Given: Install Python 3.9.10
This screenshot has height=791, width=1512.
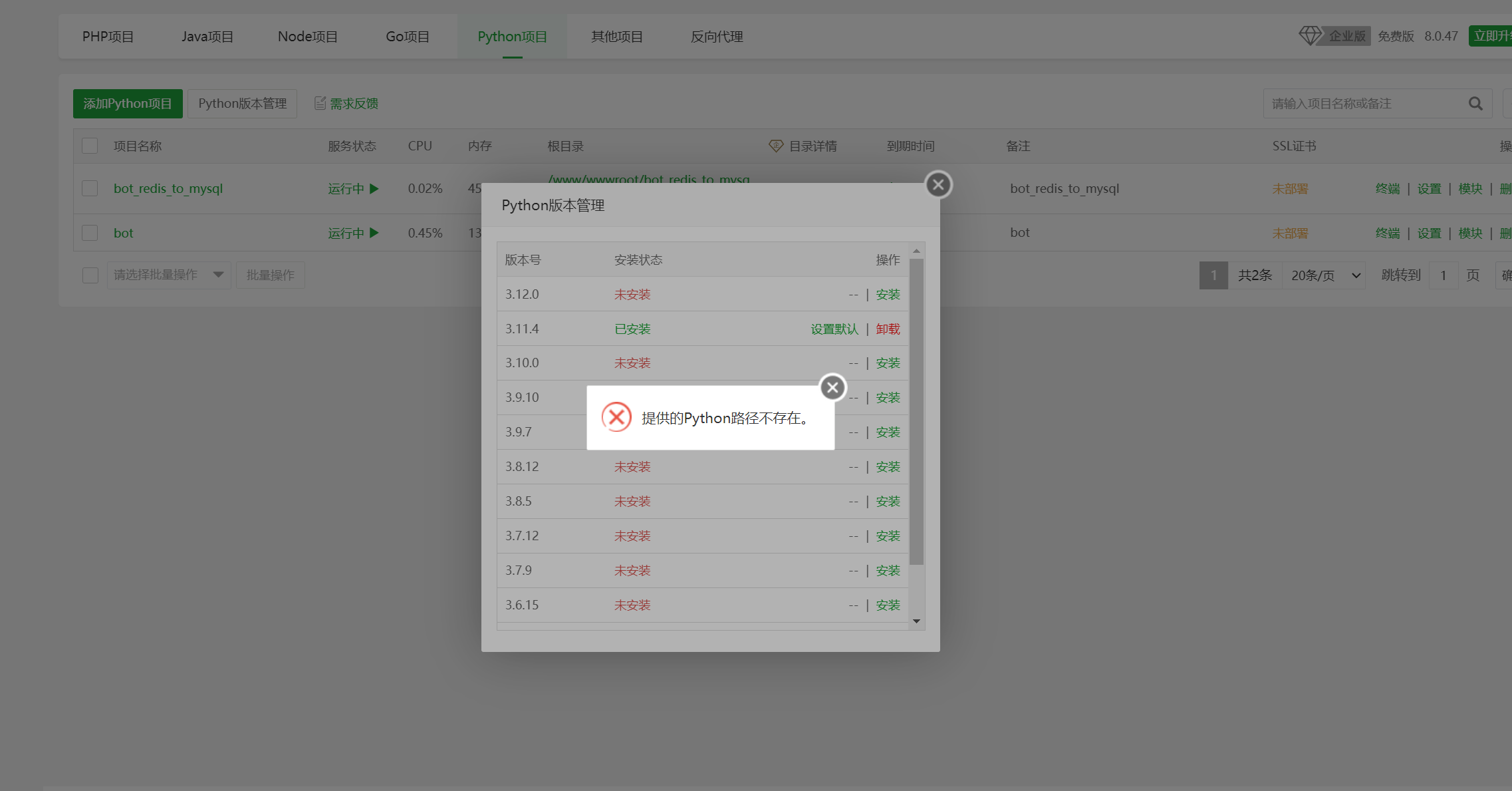Looking at the screenshot, I should pyautogui.click(x=888, y=397).
